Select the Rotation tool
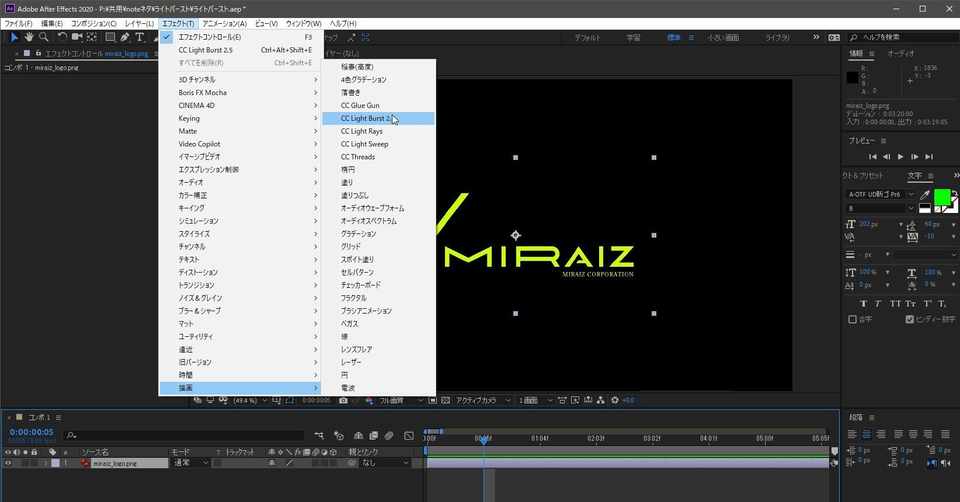 tap(62, 37)
